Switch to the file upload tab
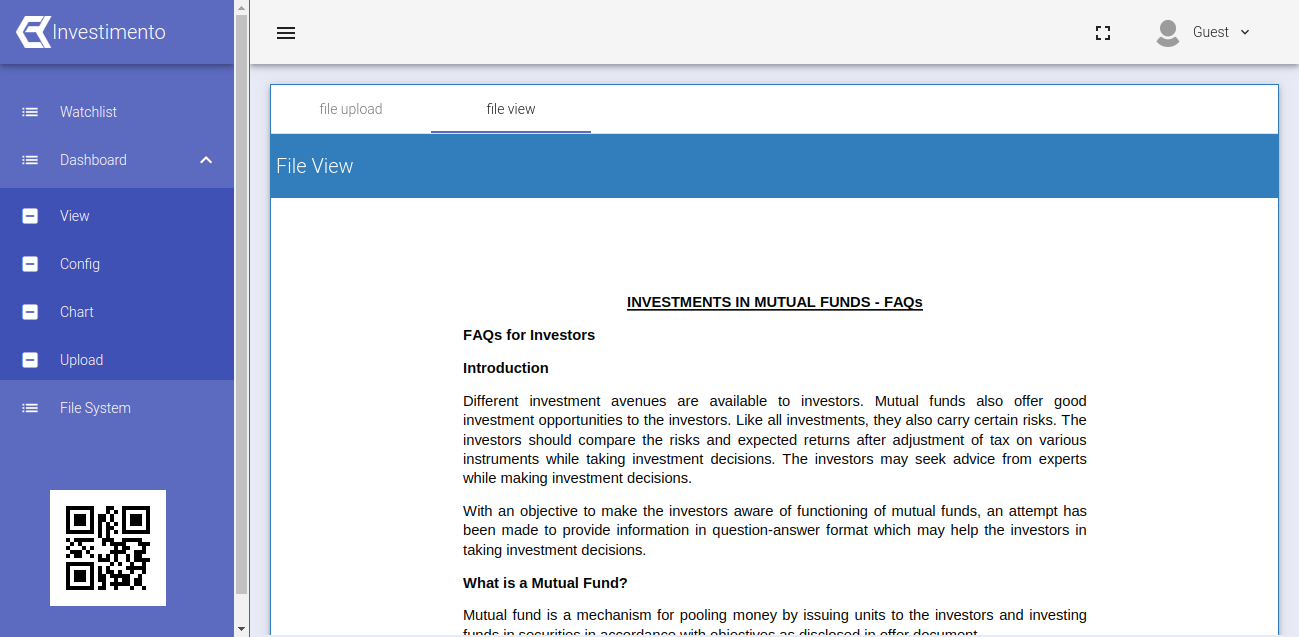This screenshot has width=1299, height=637. tap(351, 109)
